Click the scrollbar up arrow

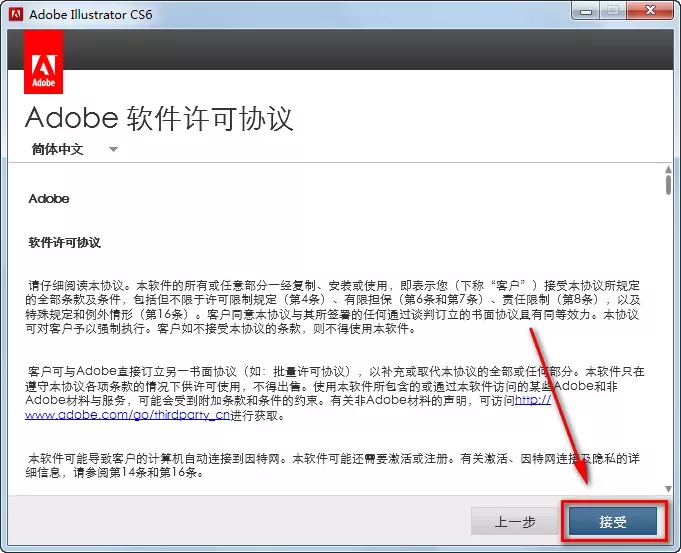click(x=667, y=170)
